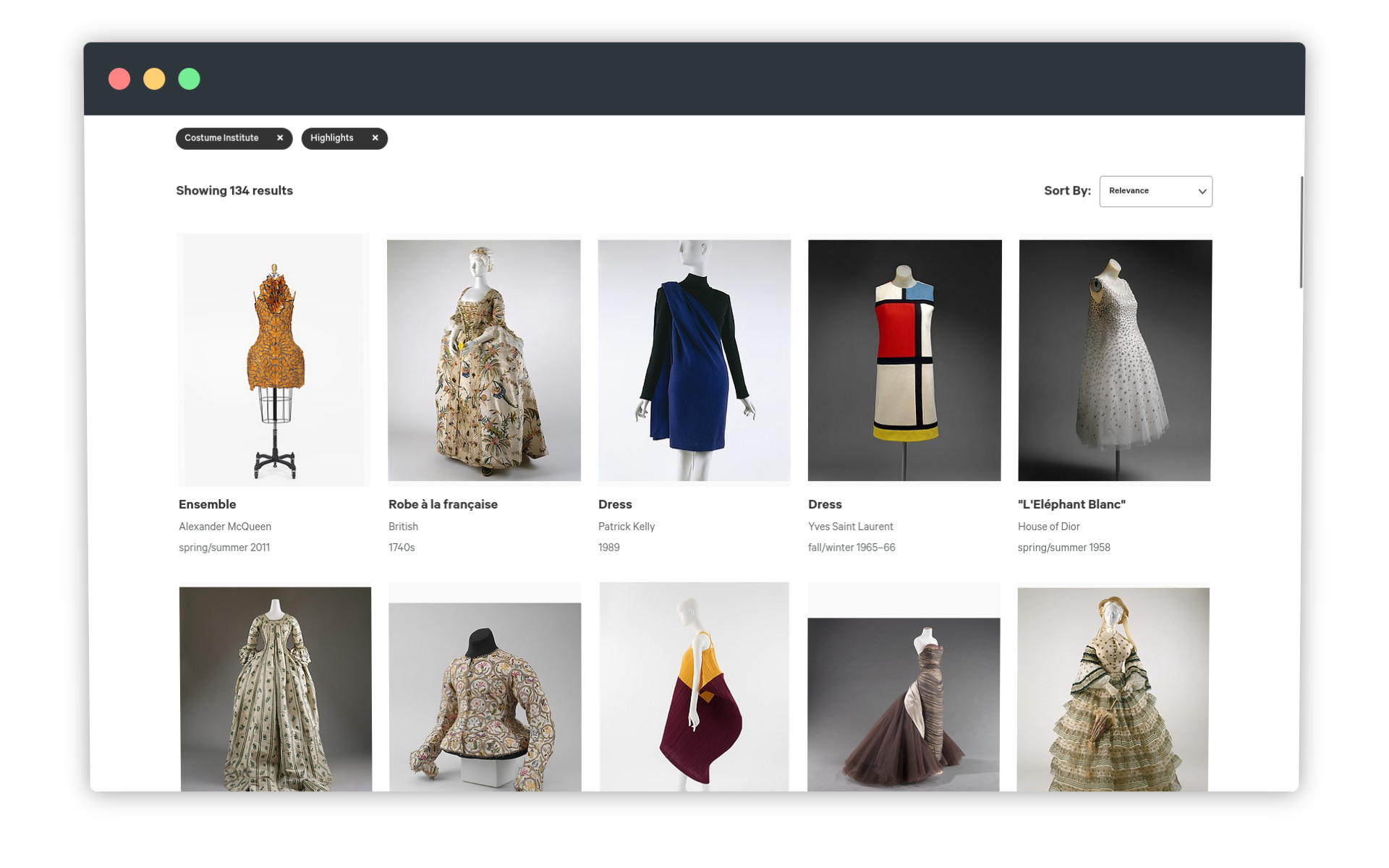Open the Patrick Kelly blue dress image
1389x868 pixels.
(x=694, y=360)
